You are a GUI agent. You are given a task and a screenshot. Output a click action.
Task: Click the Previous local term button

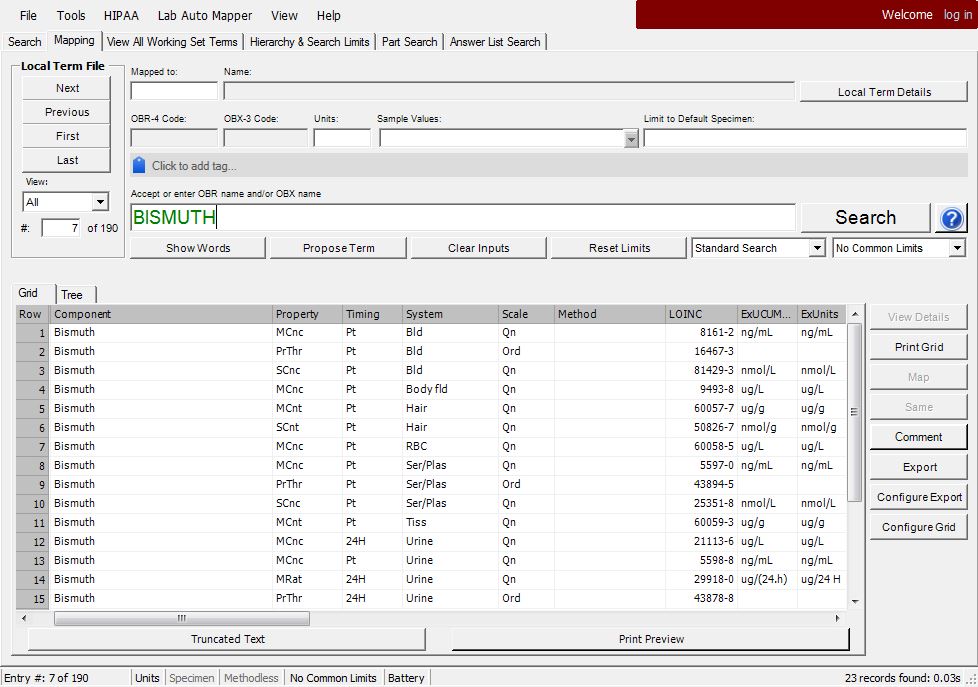point(67,112)
